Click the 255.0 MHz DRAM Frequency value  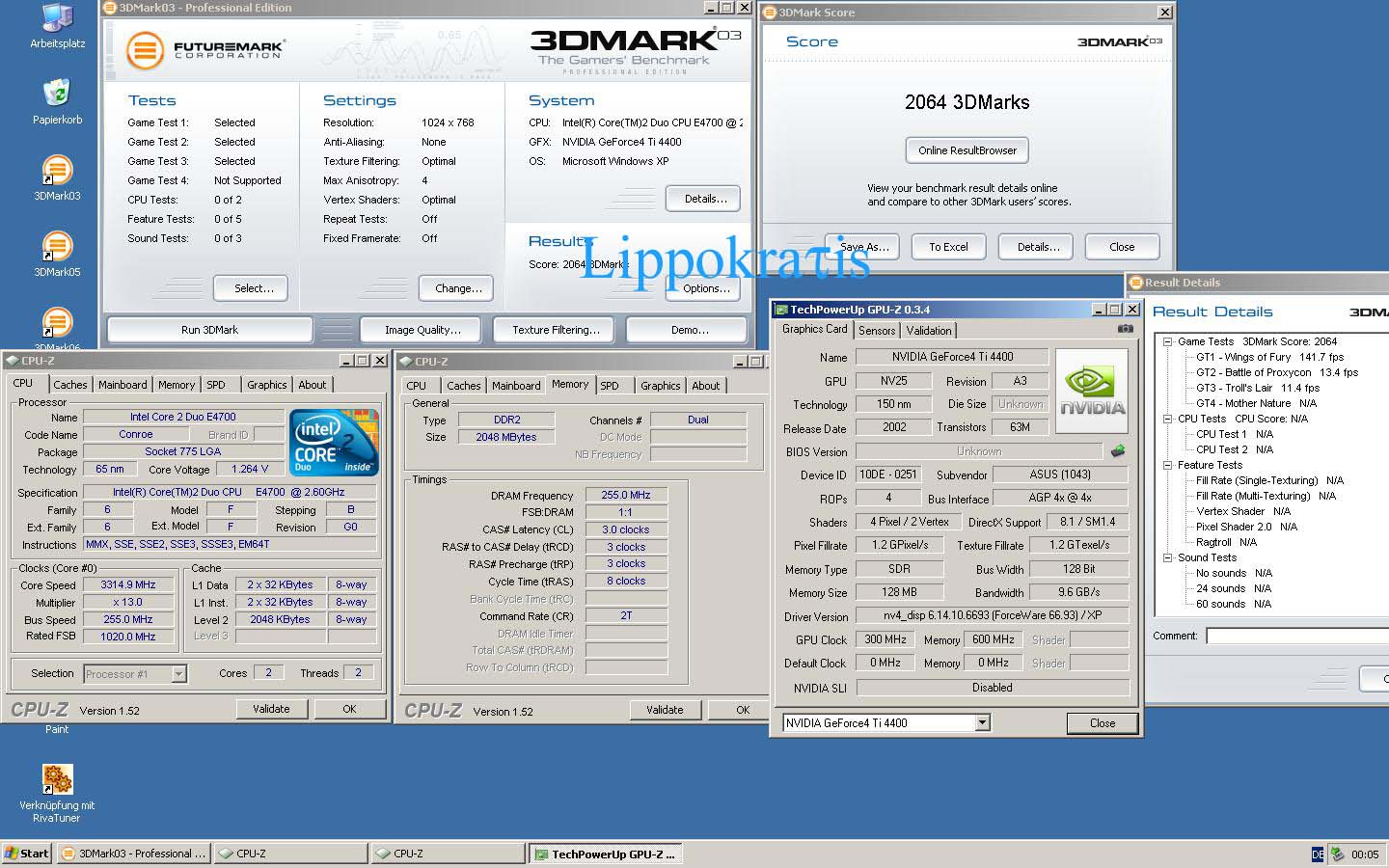click(626, 495)
